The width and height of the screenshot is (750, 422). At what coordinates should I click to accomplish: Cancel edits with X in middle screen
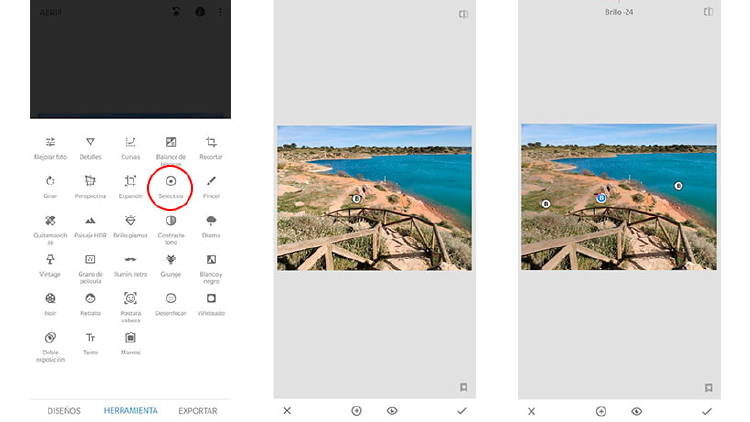coord(287,411)
